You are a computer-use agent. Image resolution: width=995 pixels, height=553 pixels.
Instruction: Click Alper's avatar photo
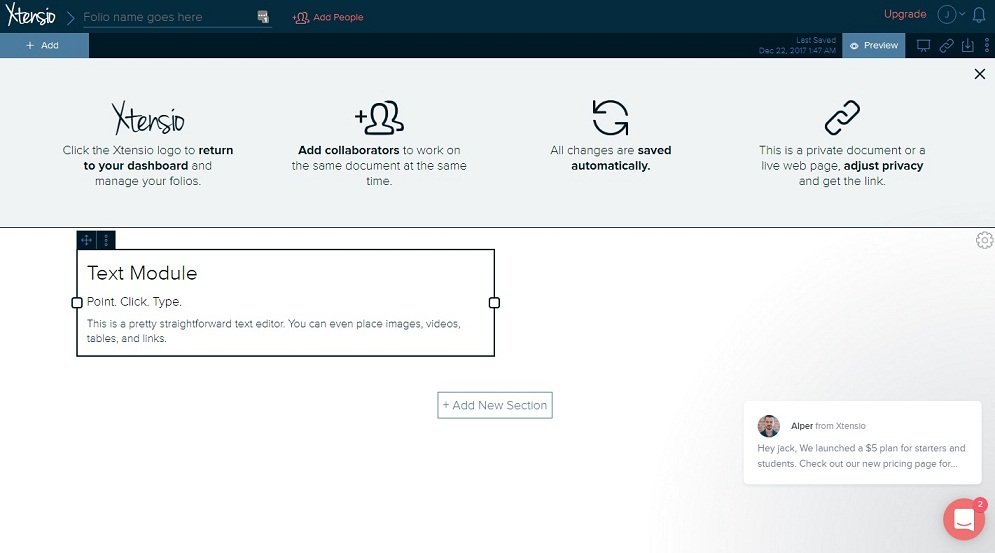point(768,426)
